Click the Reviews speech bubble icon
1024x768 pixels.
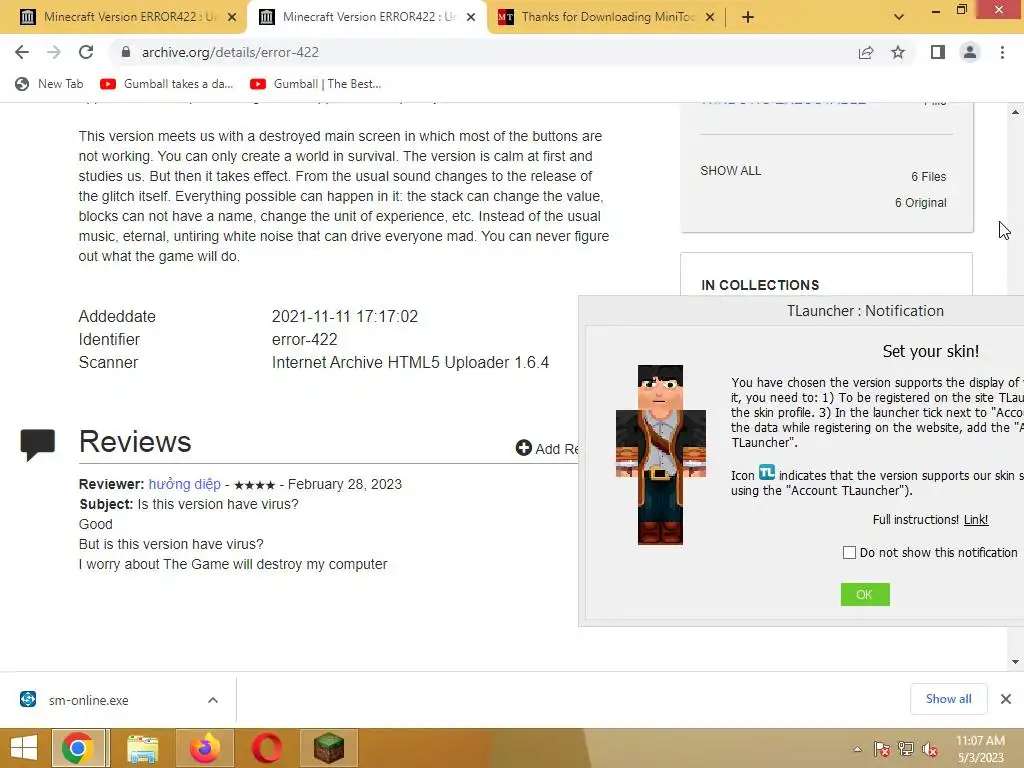(38, 445)
